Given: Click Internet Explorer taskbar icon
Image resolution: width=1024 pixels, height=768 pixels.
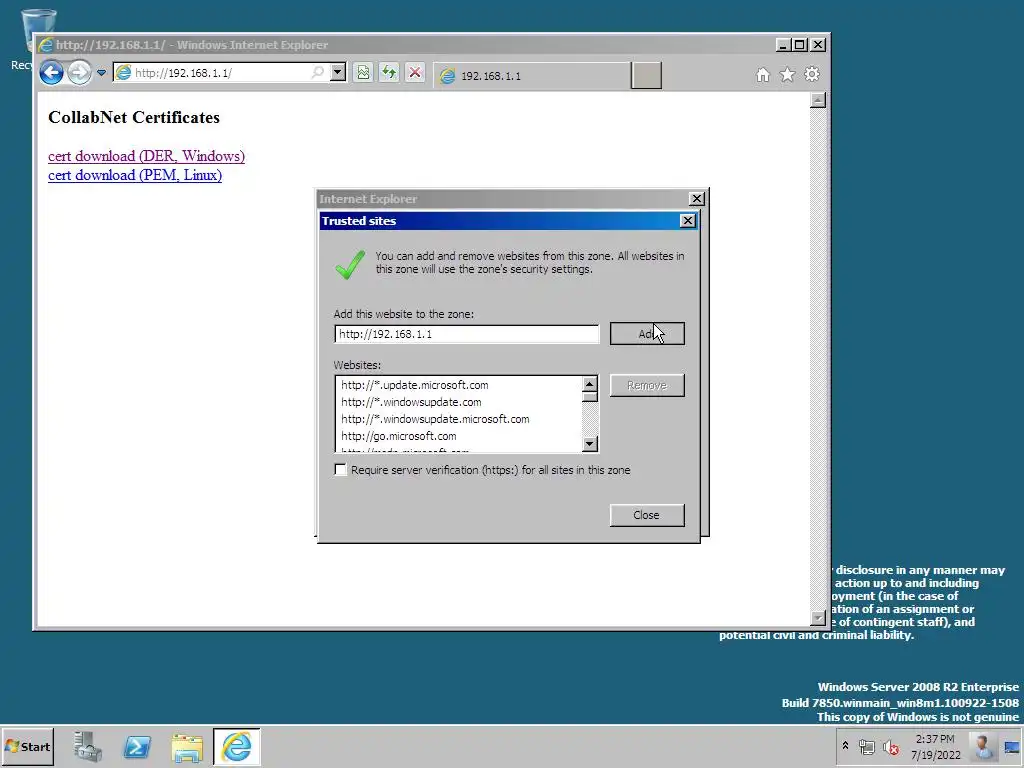Looking at the screenshot, I should (236, 746).
